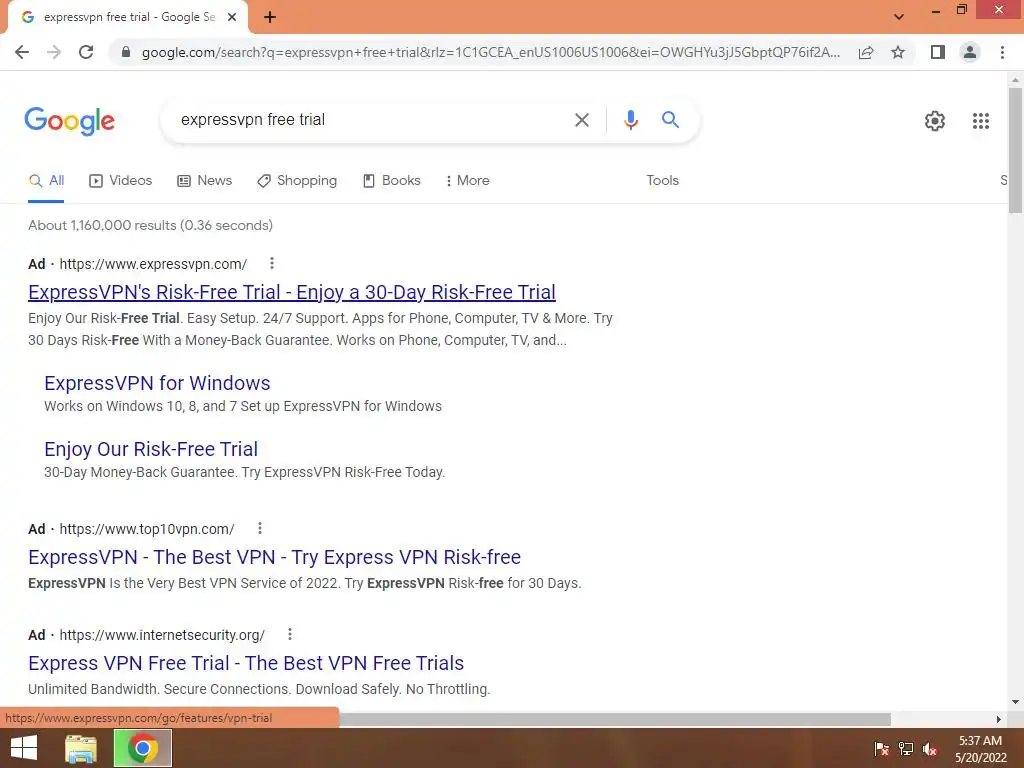
Task: Go to the Google logo homepage
Action: click(x=70, y=121)
